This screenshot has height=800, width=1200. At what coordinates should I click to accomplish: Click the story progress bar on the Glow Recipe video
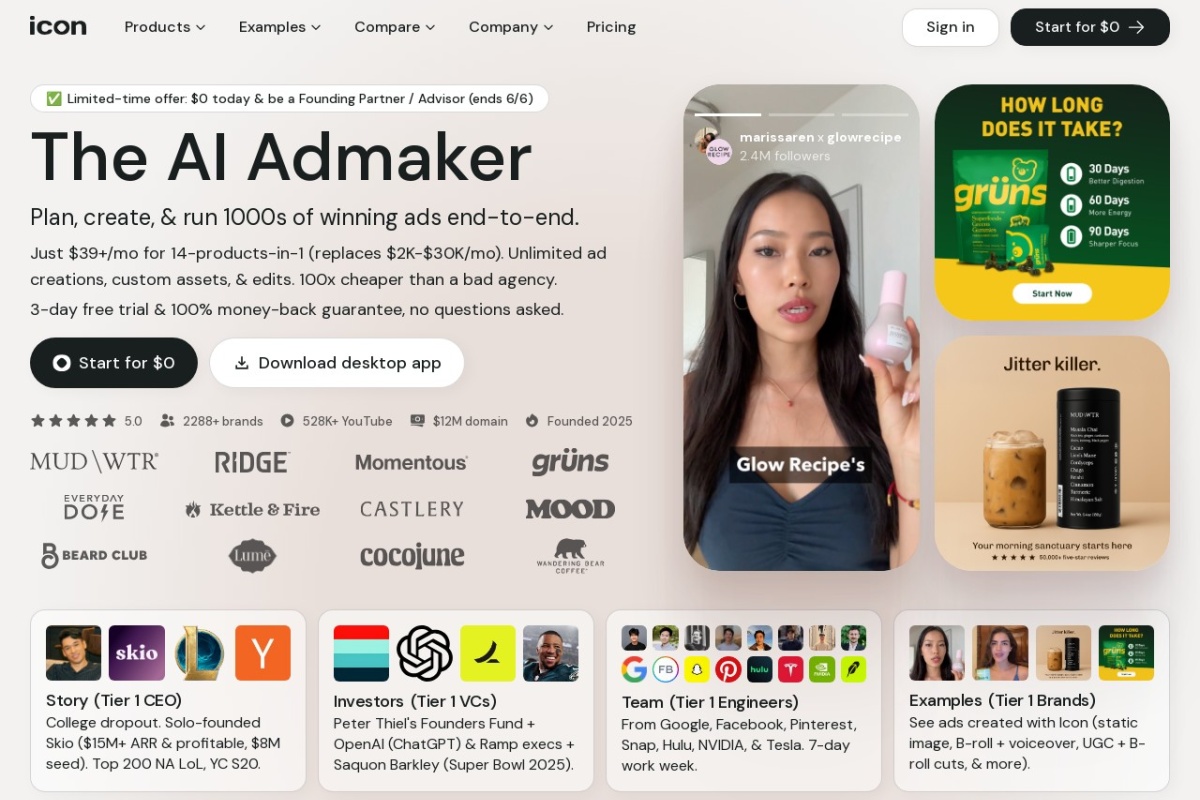click(801, 115)
